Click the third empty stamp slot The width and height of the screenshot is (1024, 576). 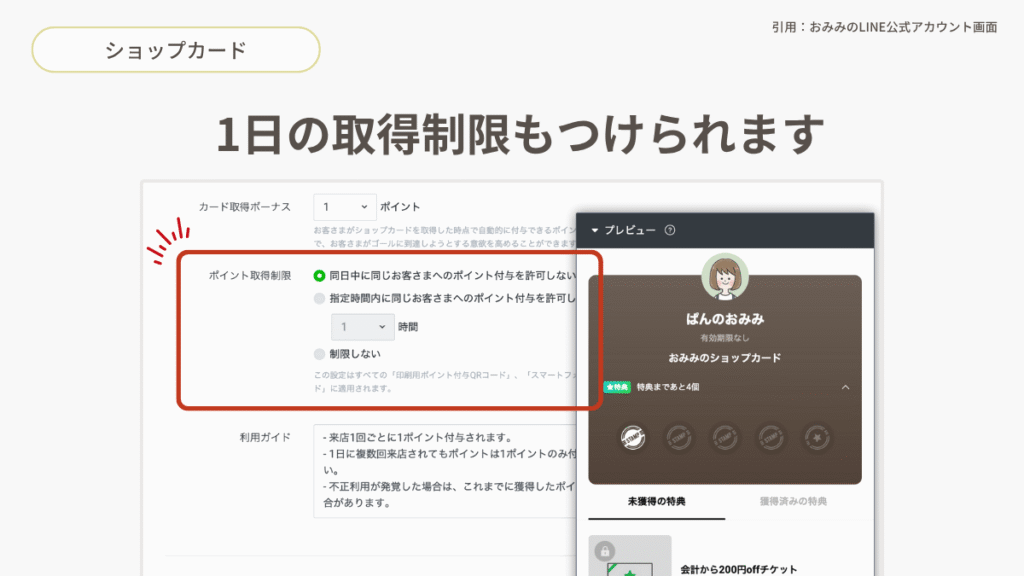725,437
